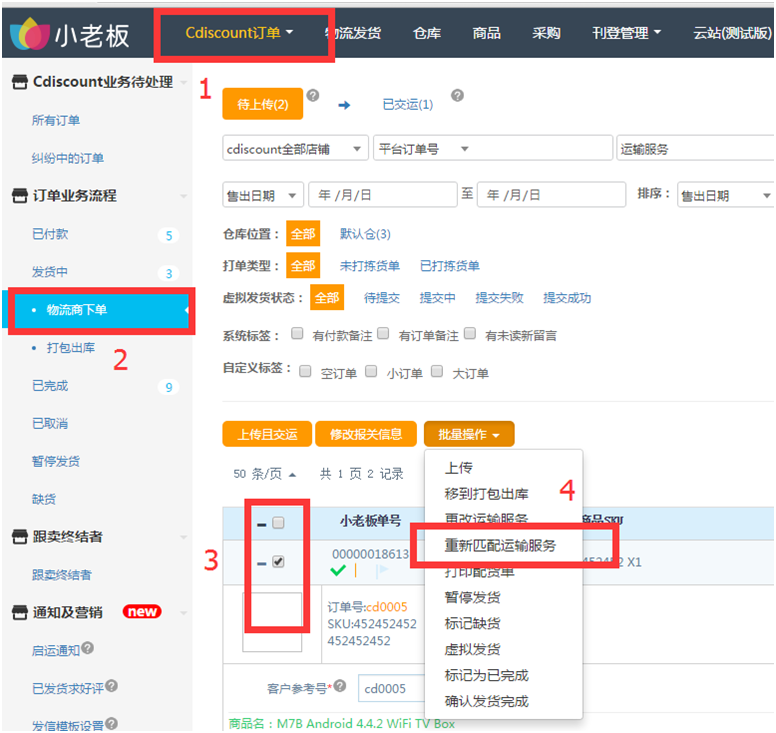Open the 刊登管理 dropdown menu
The width and height of the screenshot is (776, 733).
pos(626,33)
